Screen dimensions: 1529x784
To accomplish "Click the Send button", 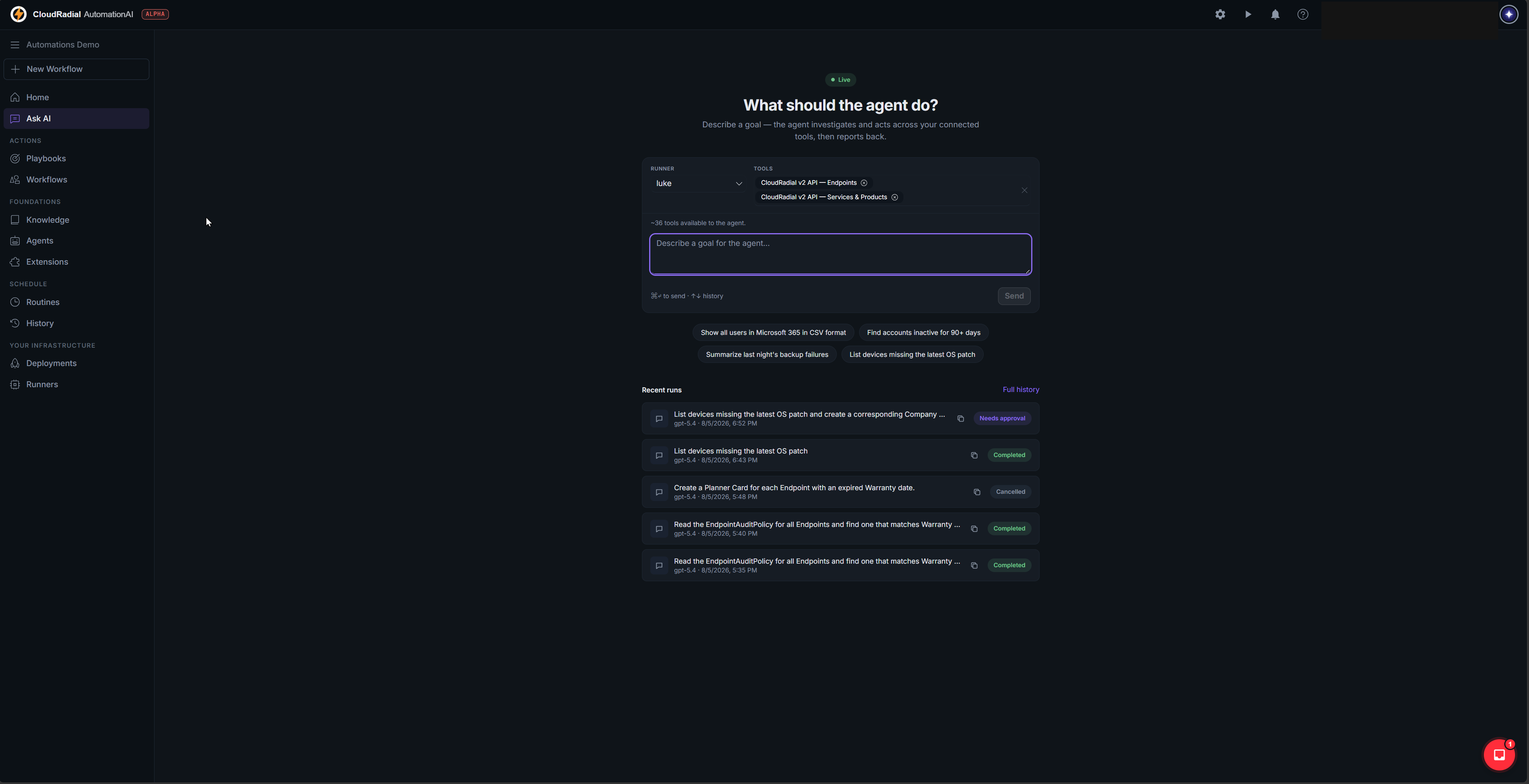I will point(1014,296).
